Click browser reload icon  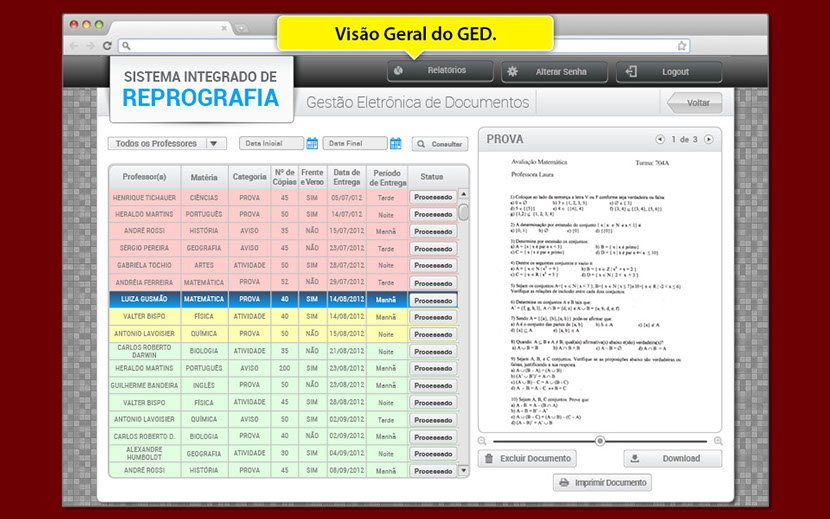(x=107, y=46)
